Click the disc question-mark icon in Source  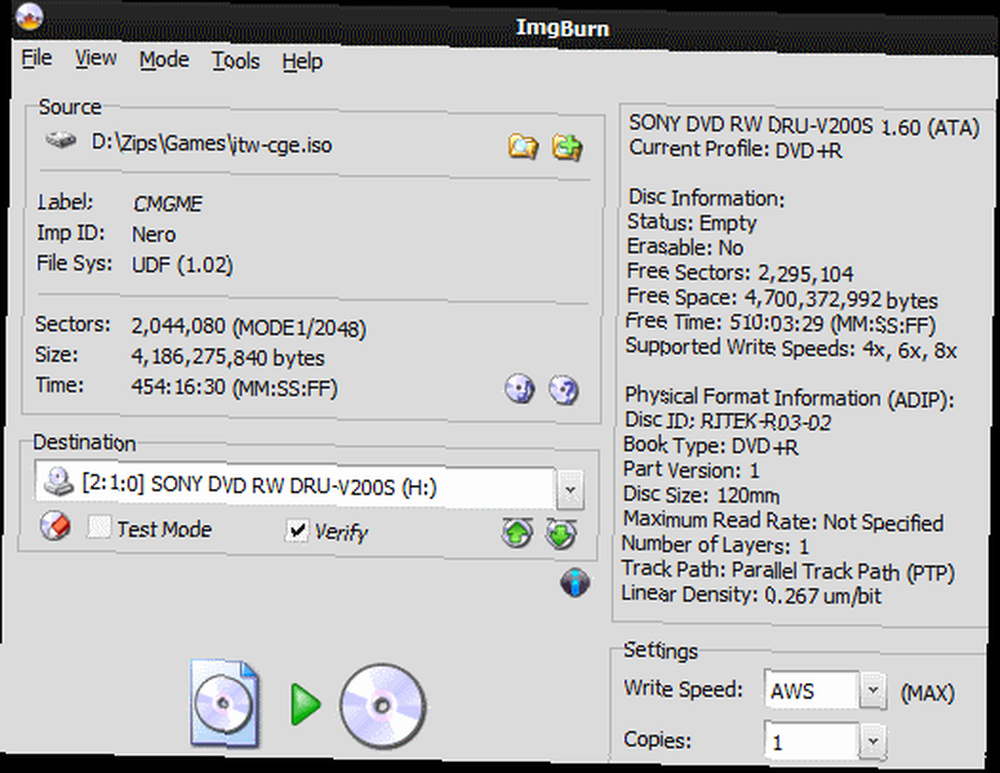(x=563, y=390)
